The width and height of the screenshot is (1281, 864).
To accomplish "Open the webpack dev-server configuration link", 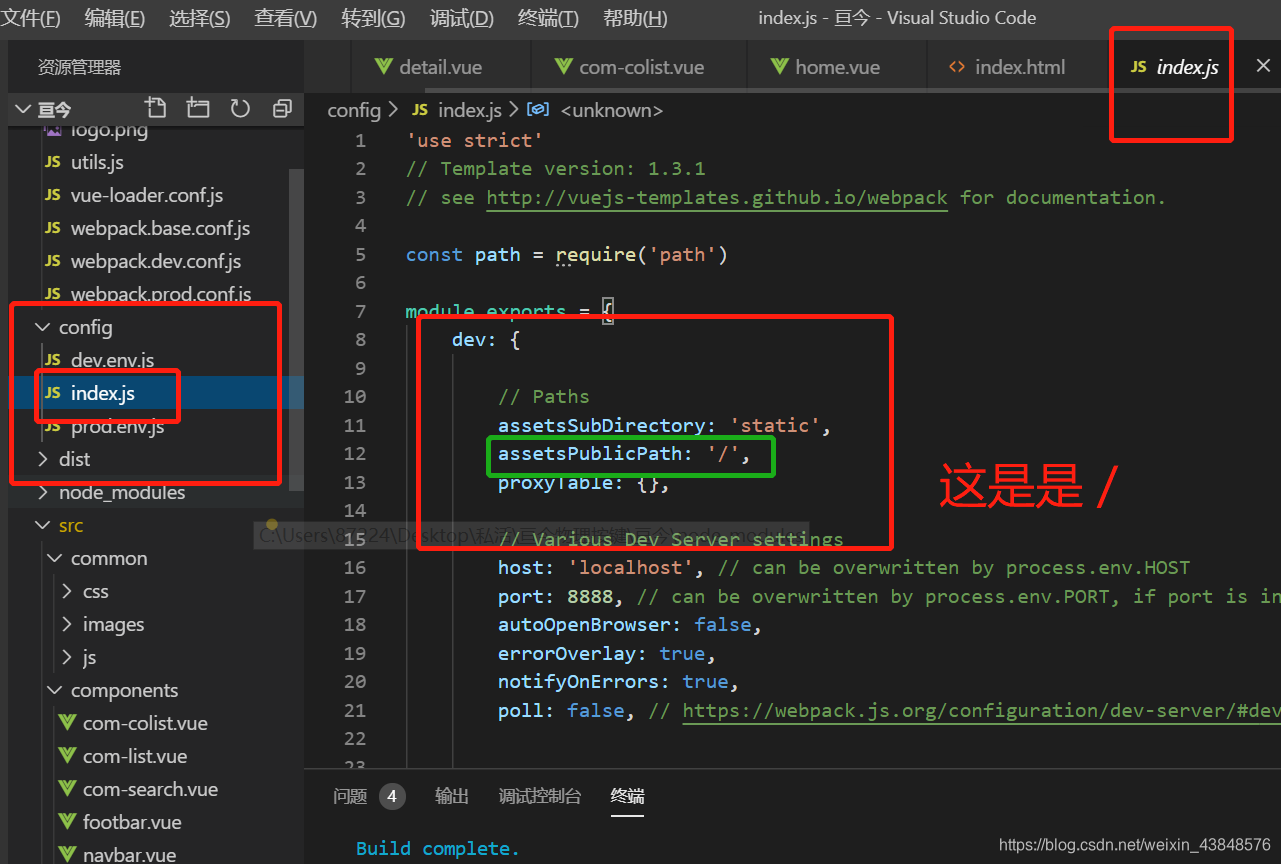I will (x=981, y=711).
